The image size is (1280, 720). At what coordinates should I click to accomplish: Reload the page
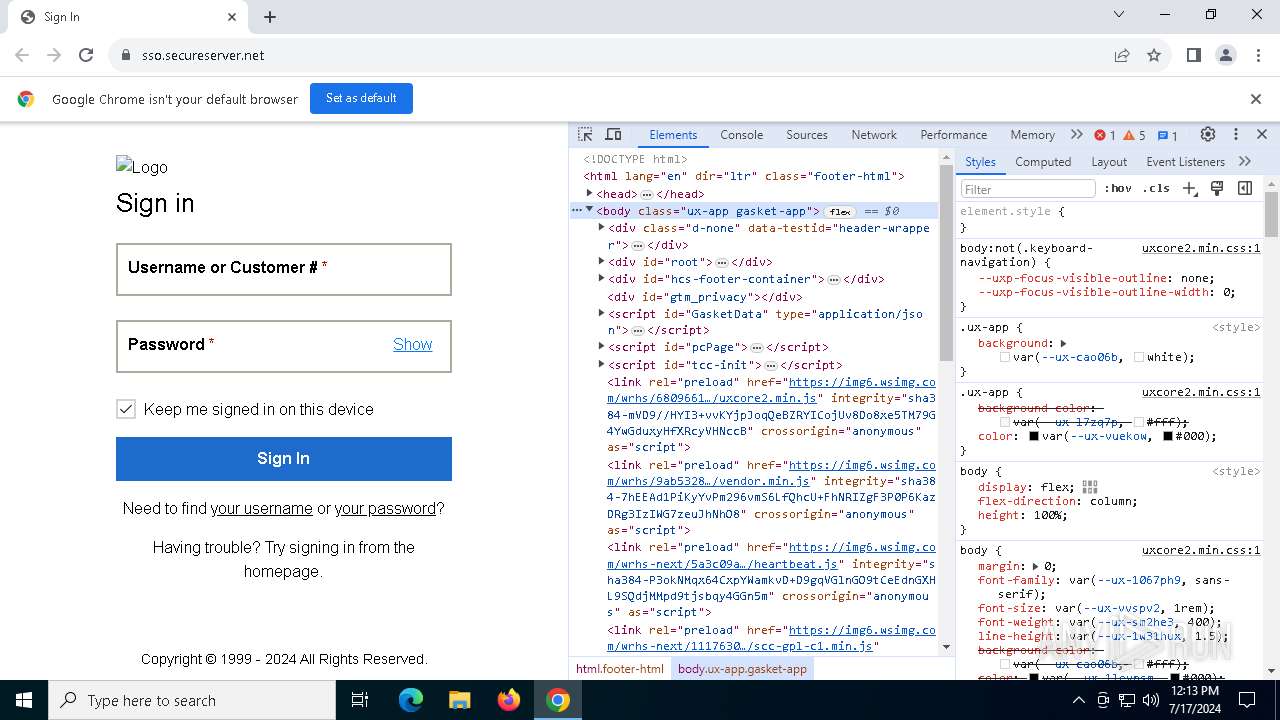tap(86, 55)
